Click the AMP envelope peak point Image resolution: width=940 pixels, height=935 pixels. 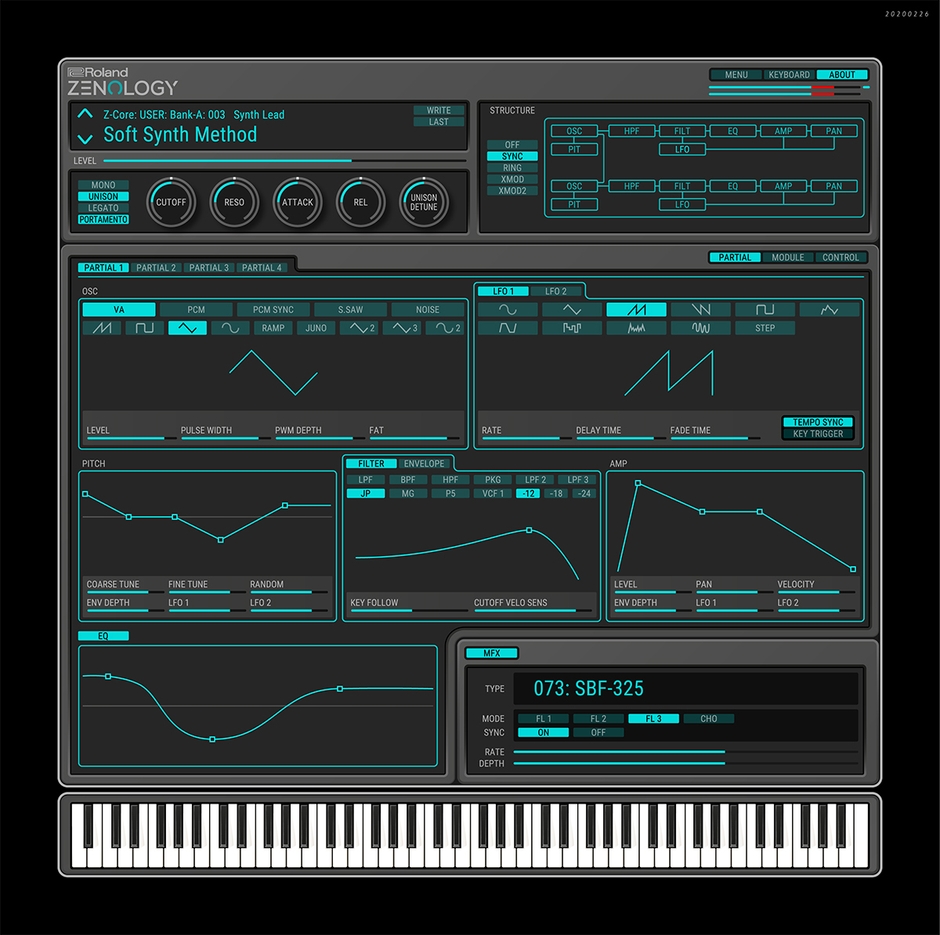tap(638, 483)
